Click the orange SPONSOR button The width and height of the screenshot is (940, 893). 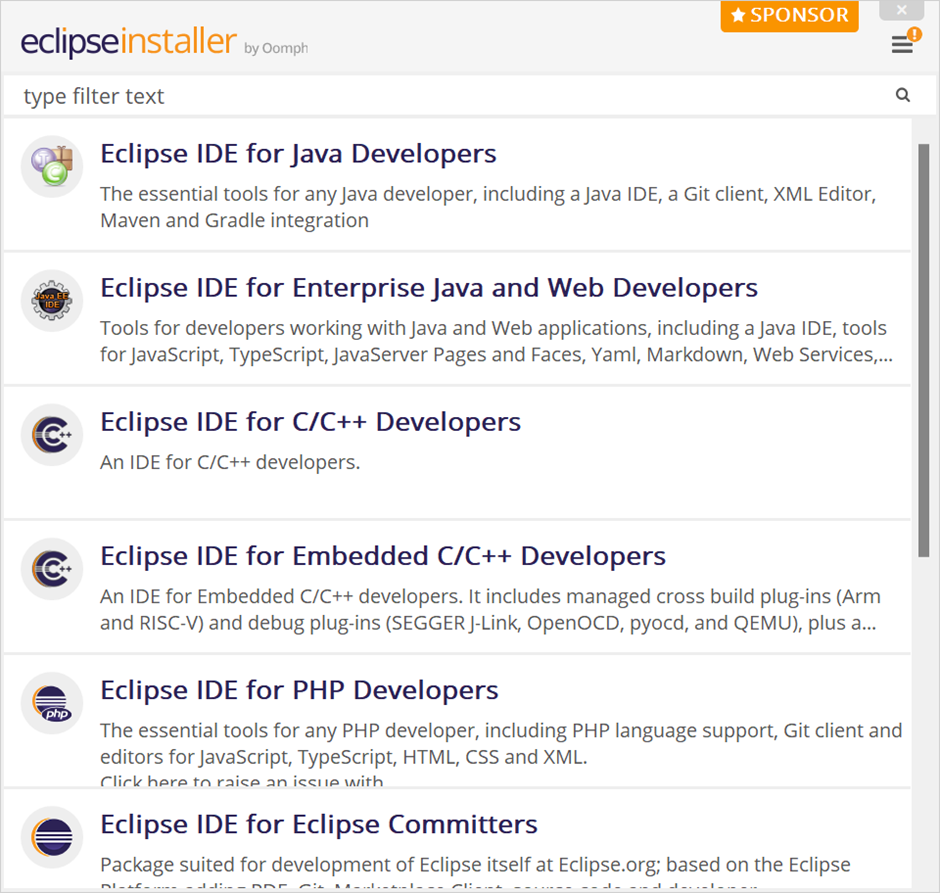point(790,16)
